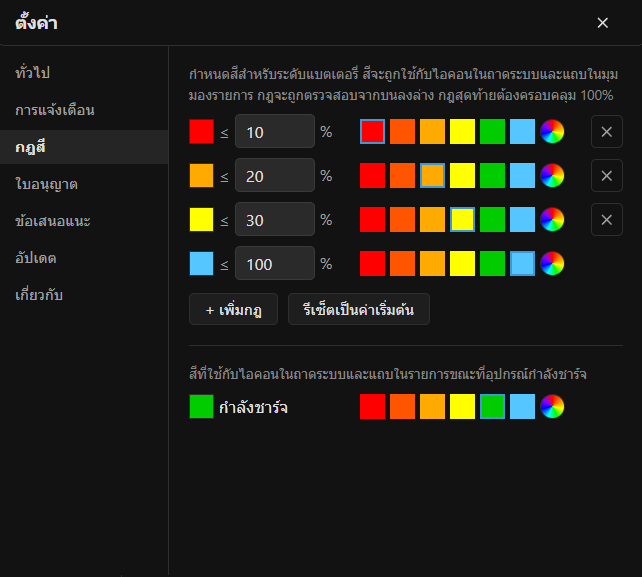Pick selected amber palette swatch in 20% row
This screenshot has width=642, height=577.
click(432, 176)
